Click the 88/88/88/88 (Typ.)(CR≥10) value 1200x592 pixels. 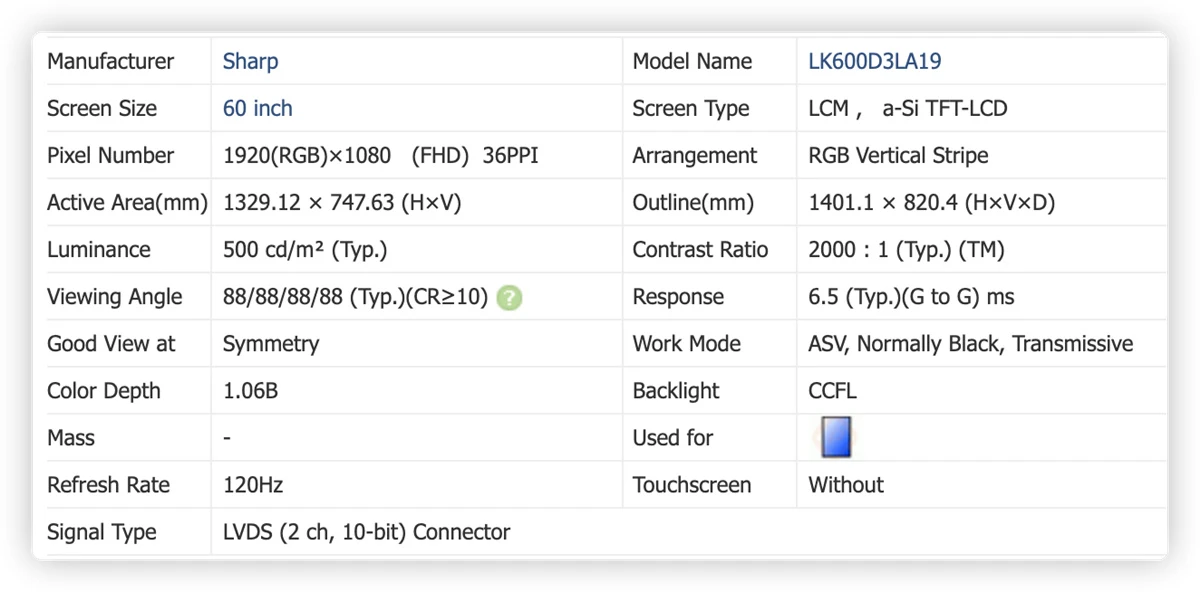click(x=356, y=297)
